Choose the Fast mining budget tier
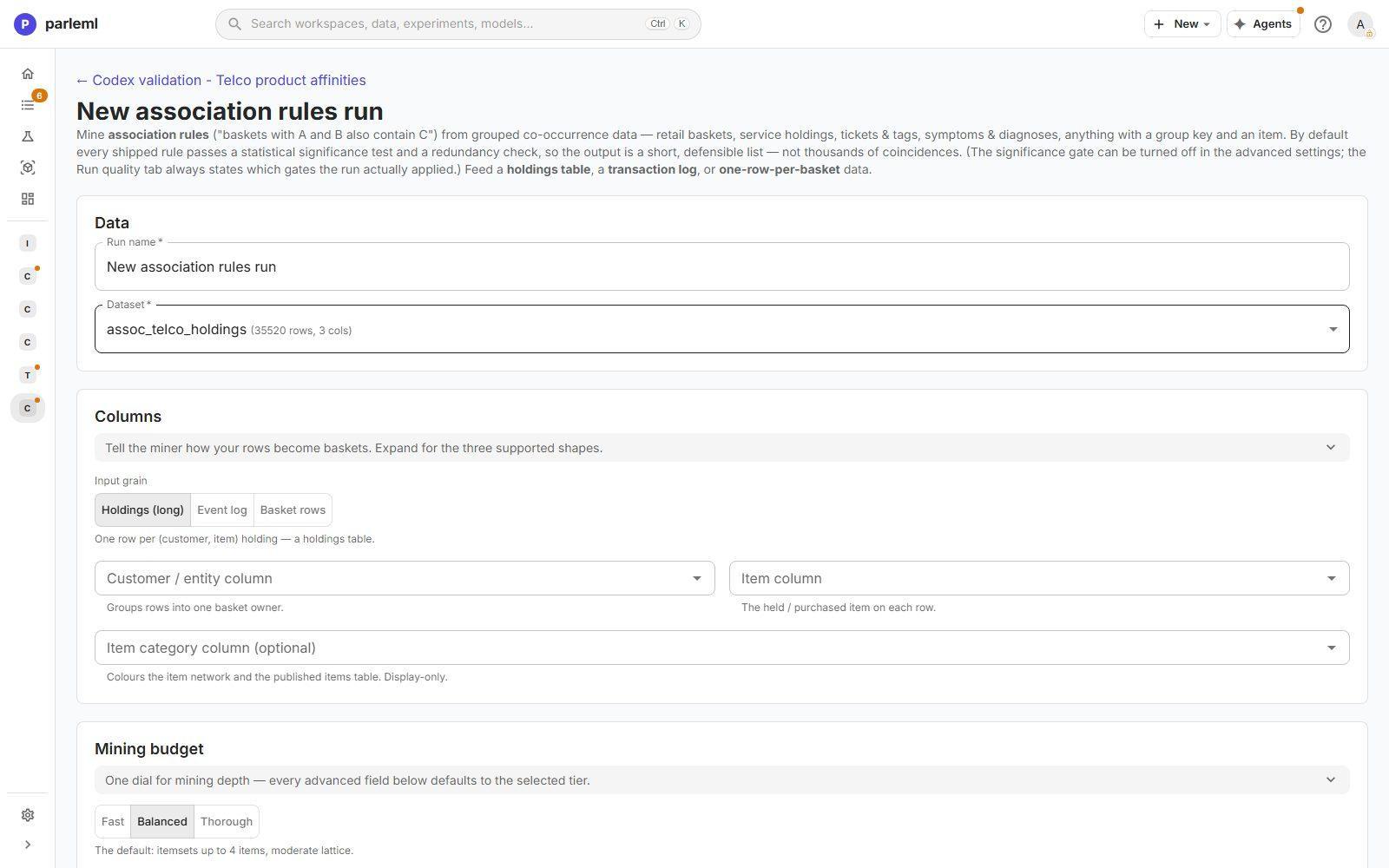Screen dimensions: 1389x868 pyautogui.click(x=113, y=821)
